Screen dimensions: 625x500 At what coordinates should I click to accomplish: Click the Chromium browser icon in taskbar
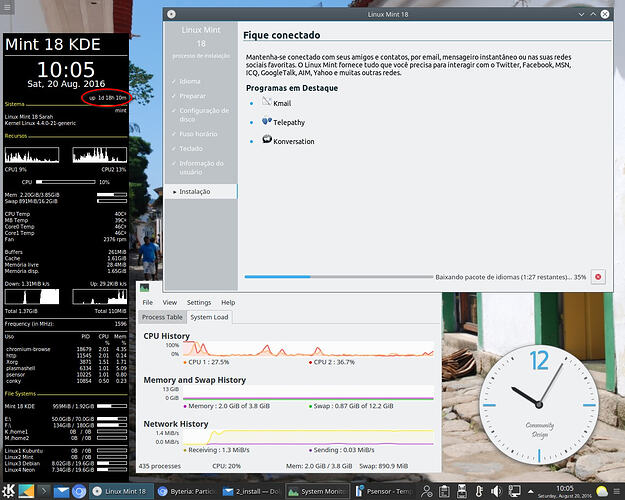click(79, 491)
